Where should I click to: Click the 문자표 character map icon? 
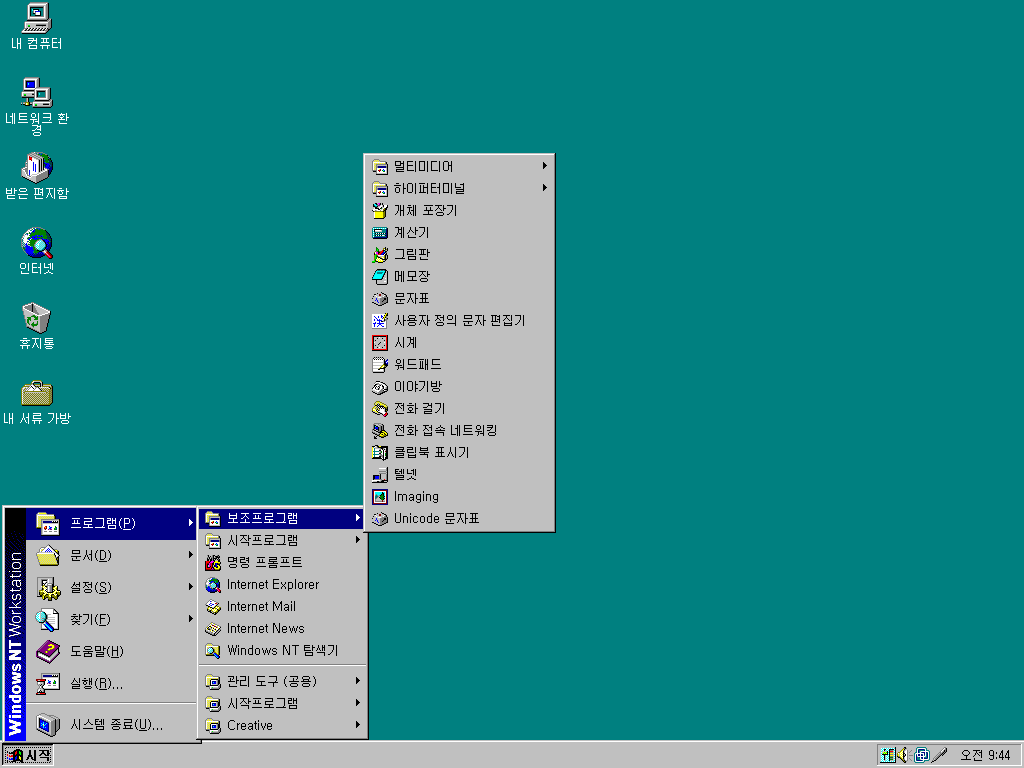point(379,298)
